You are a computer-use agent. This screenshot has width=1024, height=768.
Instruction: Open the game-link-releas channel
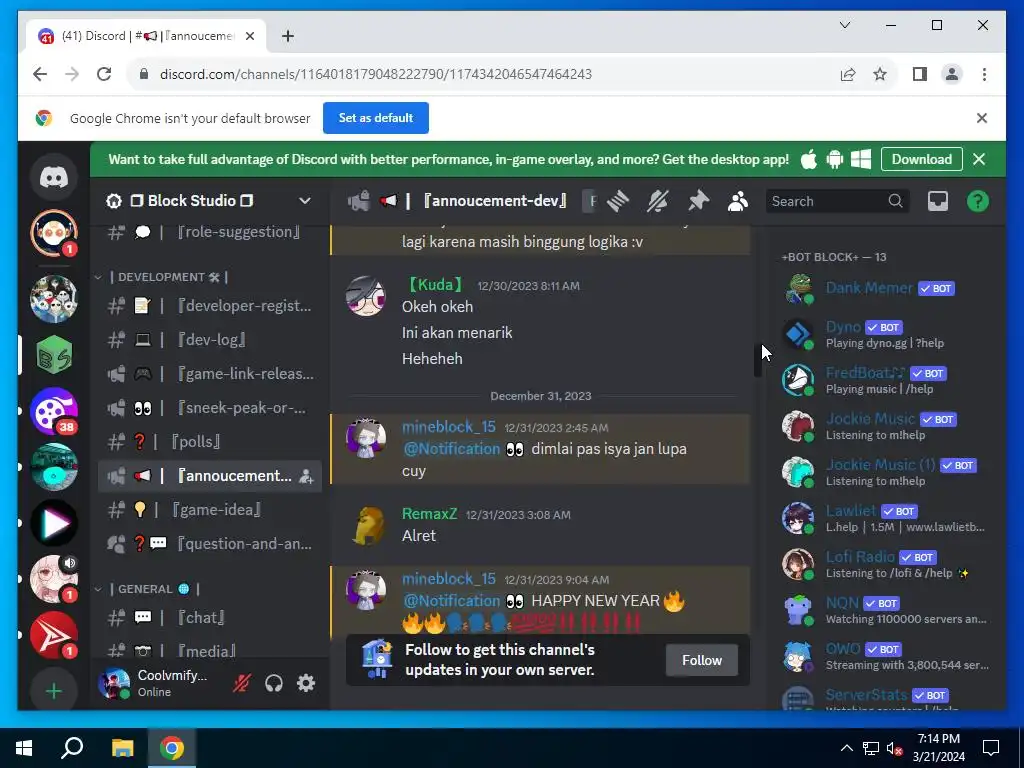(x=209, y=374)
